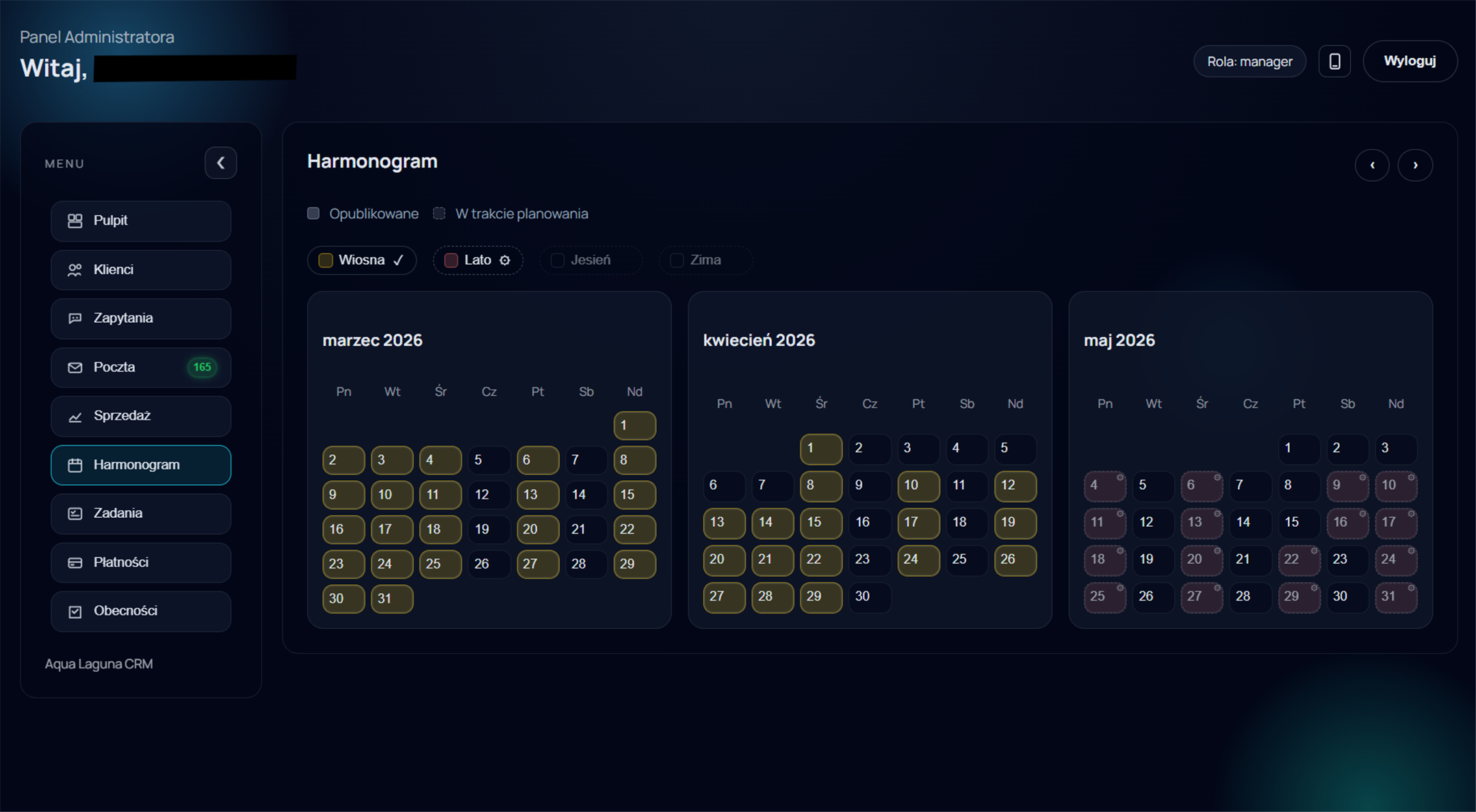Click the Opublikowane legend color swatch
Viewport: 1476px width, 812px height.
tap(313, 213)
